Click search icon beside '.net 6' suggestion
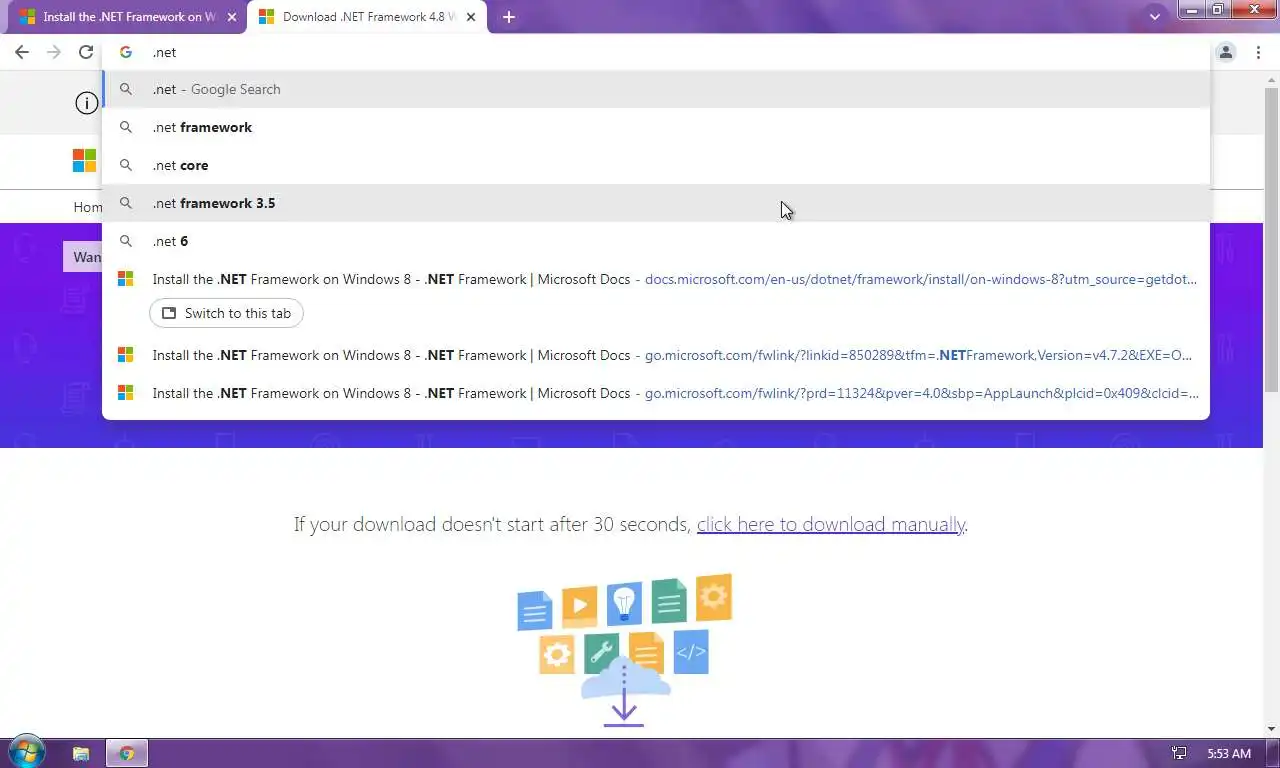 (126, 241)
